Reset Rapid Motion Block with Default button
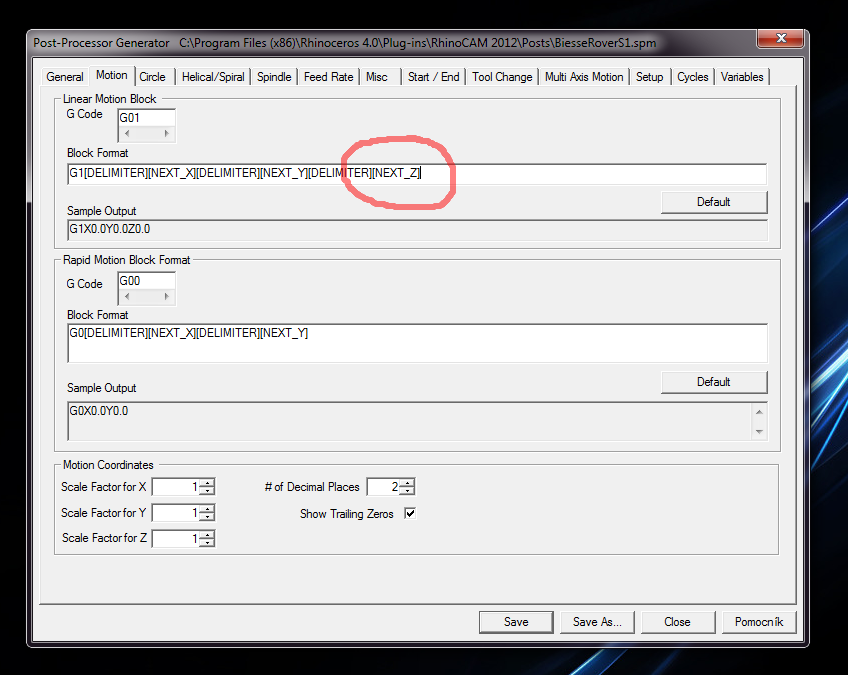The width and height of the screenshot is (848, 675). coord(713,382)
